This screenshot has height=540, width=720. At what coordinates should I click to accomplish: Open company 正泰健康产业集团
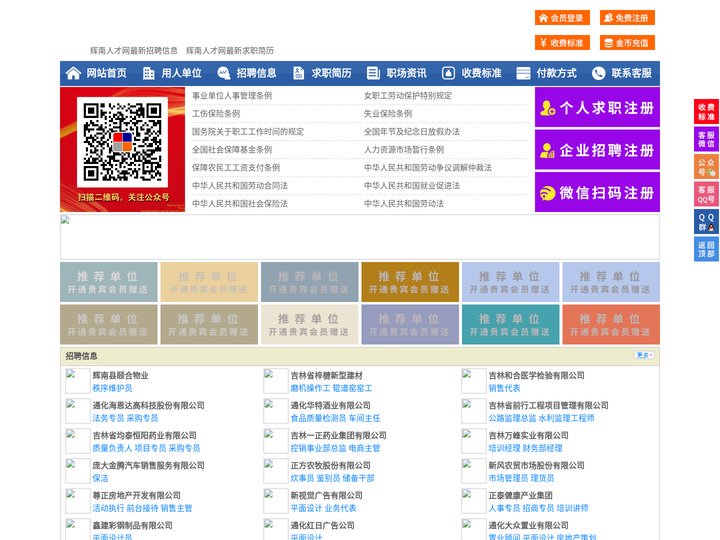click(520, 495)
